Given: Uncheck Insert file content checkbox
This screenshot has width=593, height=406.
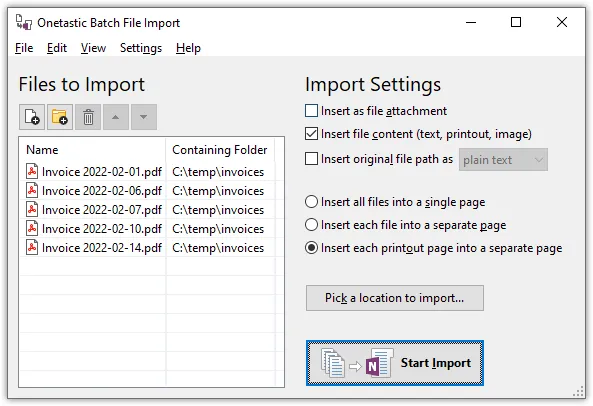Looking at the screenshot, I should pyautogui.click(x=311, y=134).
